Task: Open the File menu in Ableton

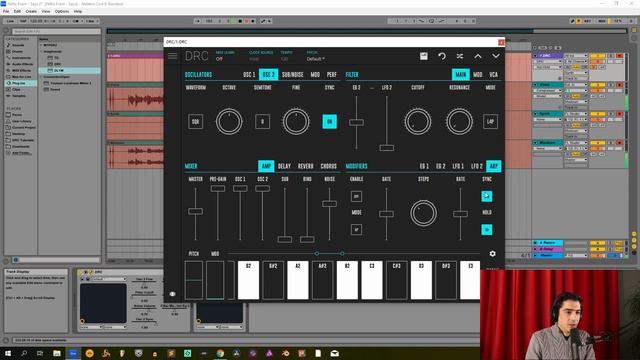Action: [6, 11]
